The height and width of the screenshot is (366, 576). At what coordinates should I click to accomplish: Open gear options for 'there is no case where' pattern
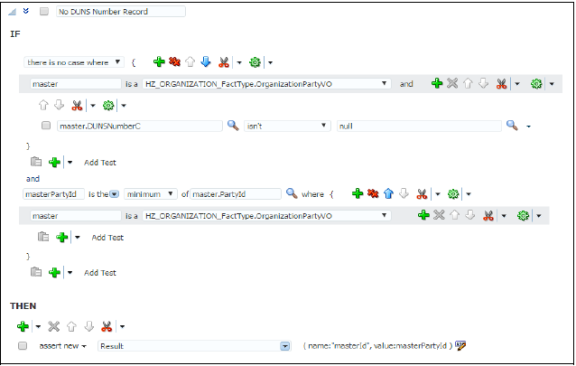(255, 62)
